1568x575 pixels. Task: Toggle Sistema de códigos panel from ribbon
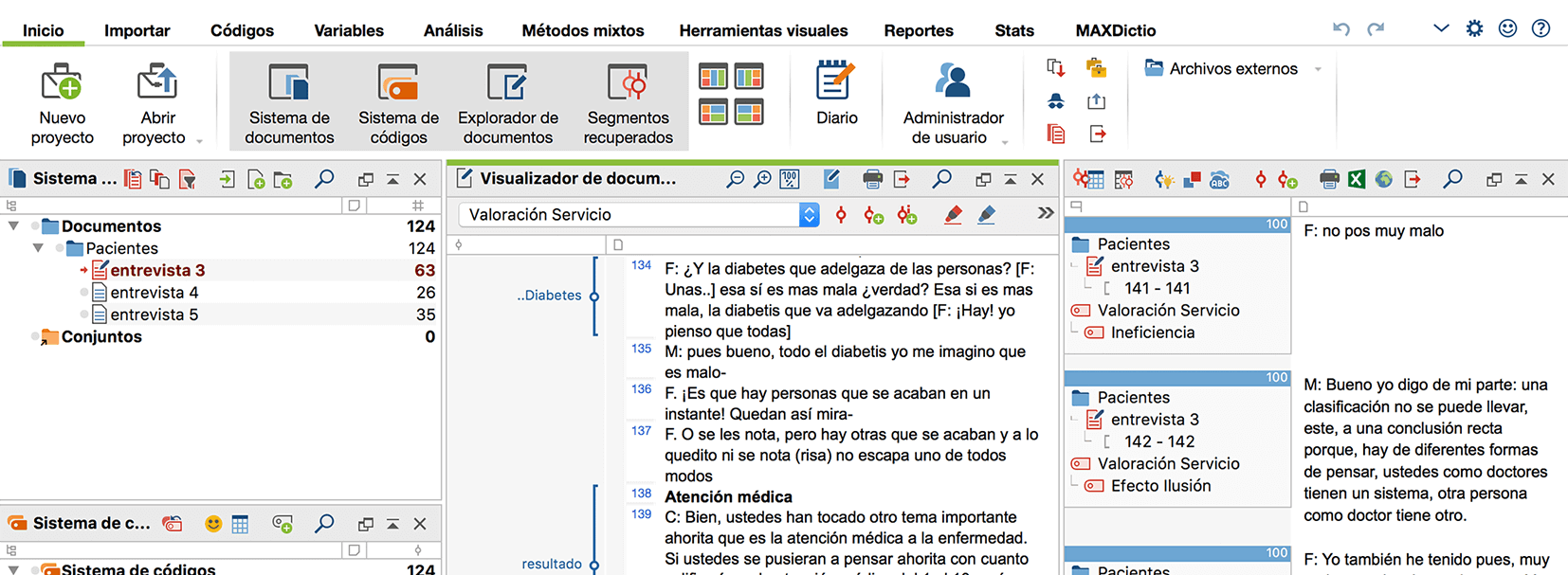(x=398, y=102)
